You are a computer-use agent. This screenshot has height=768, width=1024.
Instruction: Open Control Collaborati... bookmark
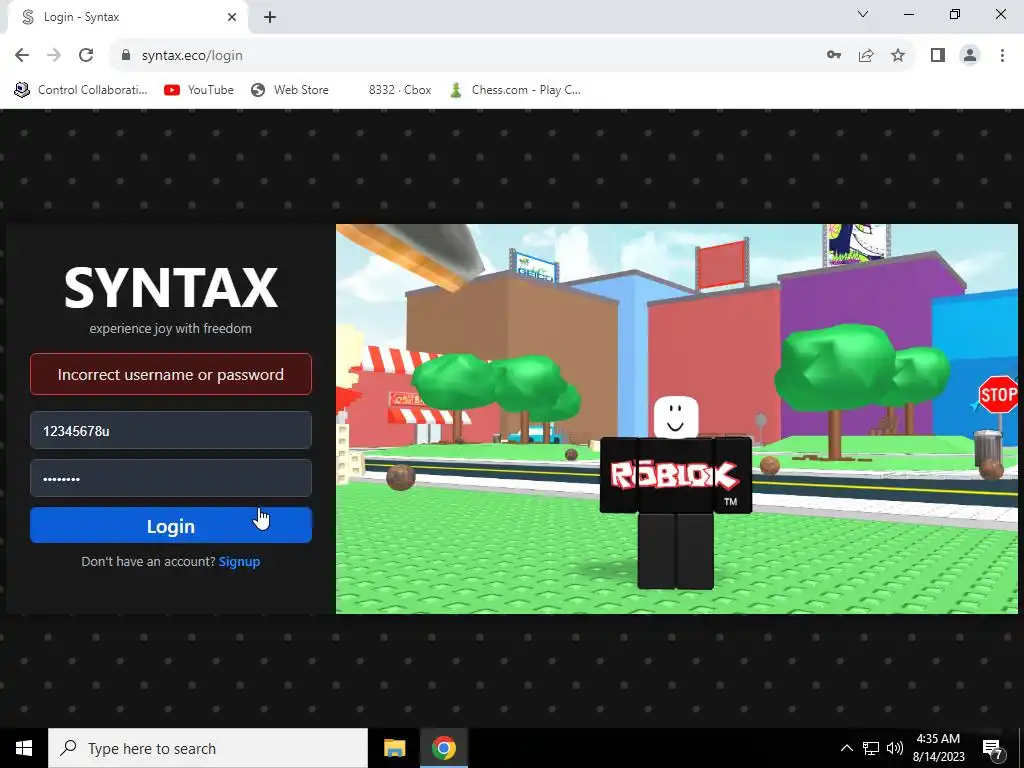82,90
